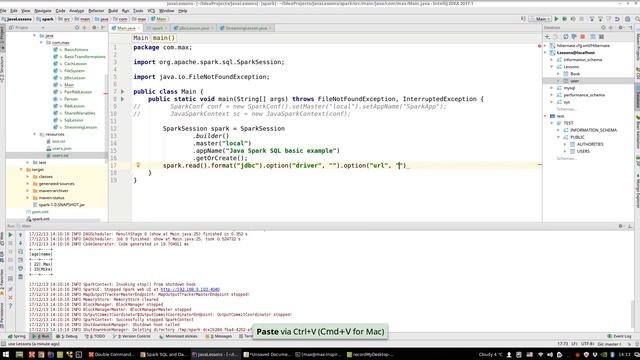Image resolution: width=640 pixels, height=360 pixels.
Task: Expand the classes folder under target
Action: tap(28, 177)
